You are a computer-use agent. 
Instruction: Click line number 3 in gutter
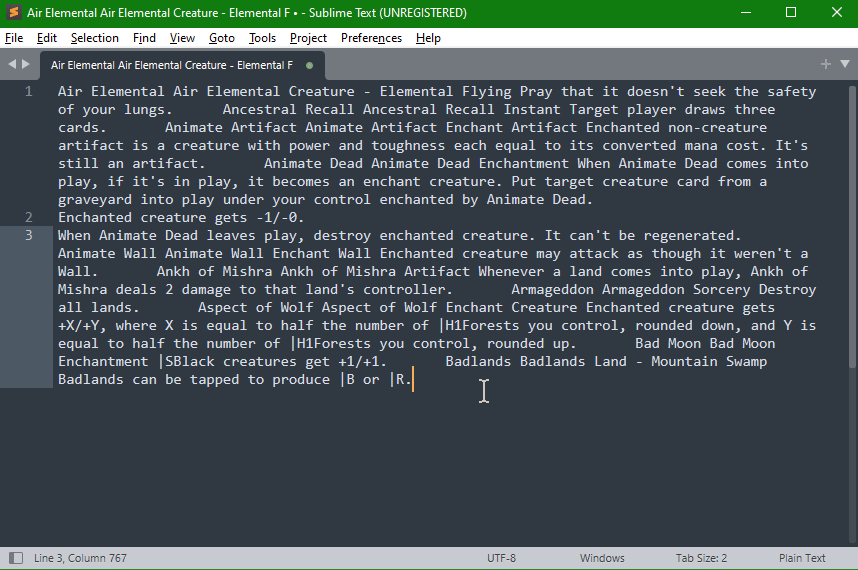pos(28,235)
